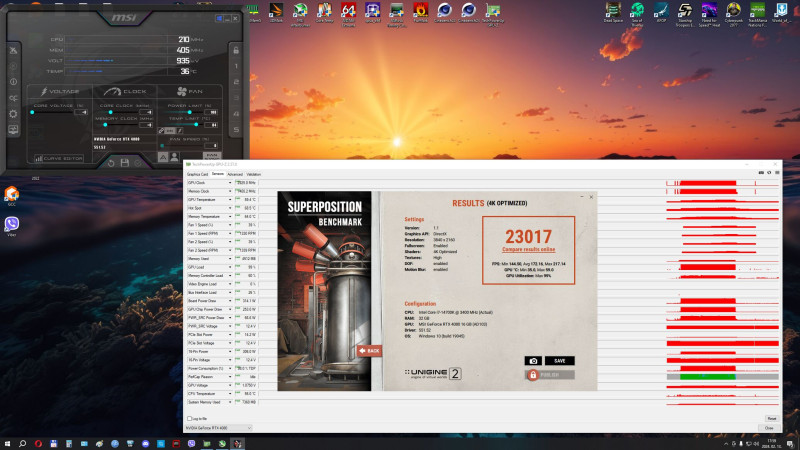Click the Compare results online link

pos(529,249)
